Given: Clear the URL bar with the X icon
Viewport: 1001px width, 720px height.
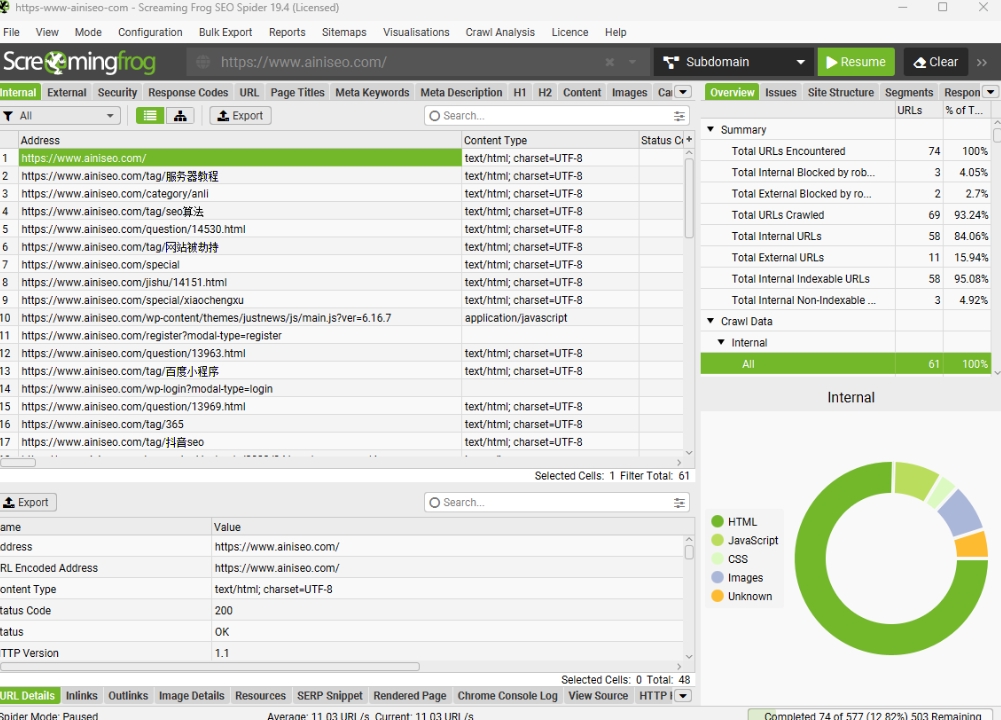Looking at the screenshot, I should (610, 62).
